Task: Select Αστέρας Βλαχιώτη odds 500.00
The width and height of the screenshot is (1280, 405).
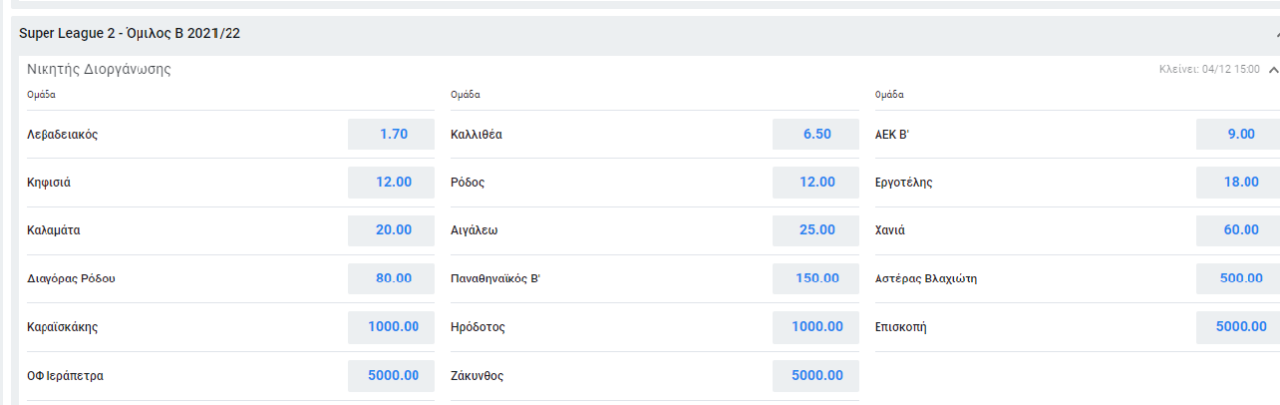Action: (1239, 278)
